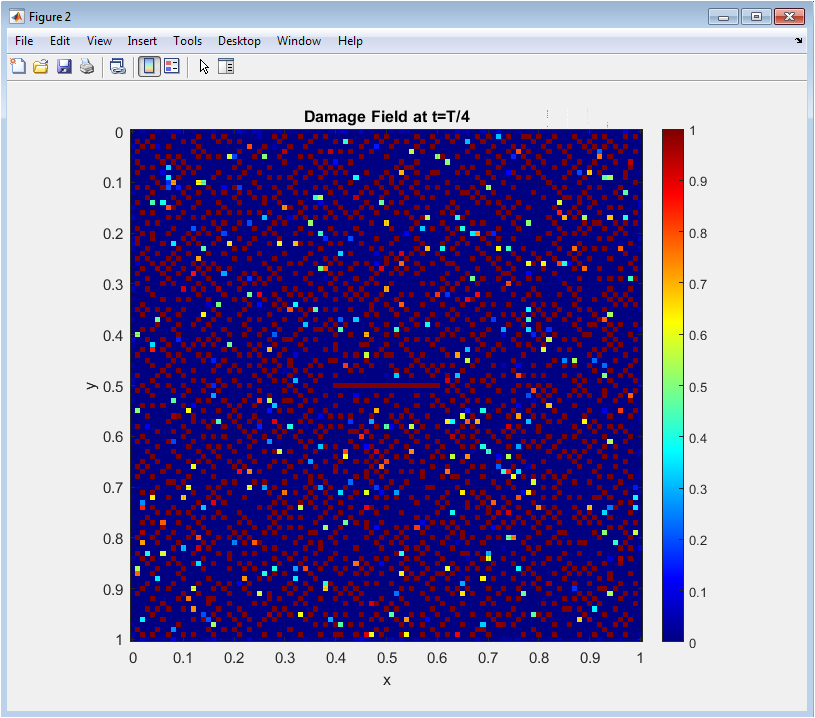Print the figure using the printer icon
This screenshot has width=815, height=718.
(87, 67)
